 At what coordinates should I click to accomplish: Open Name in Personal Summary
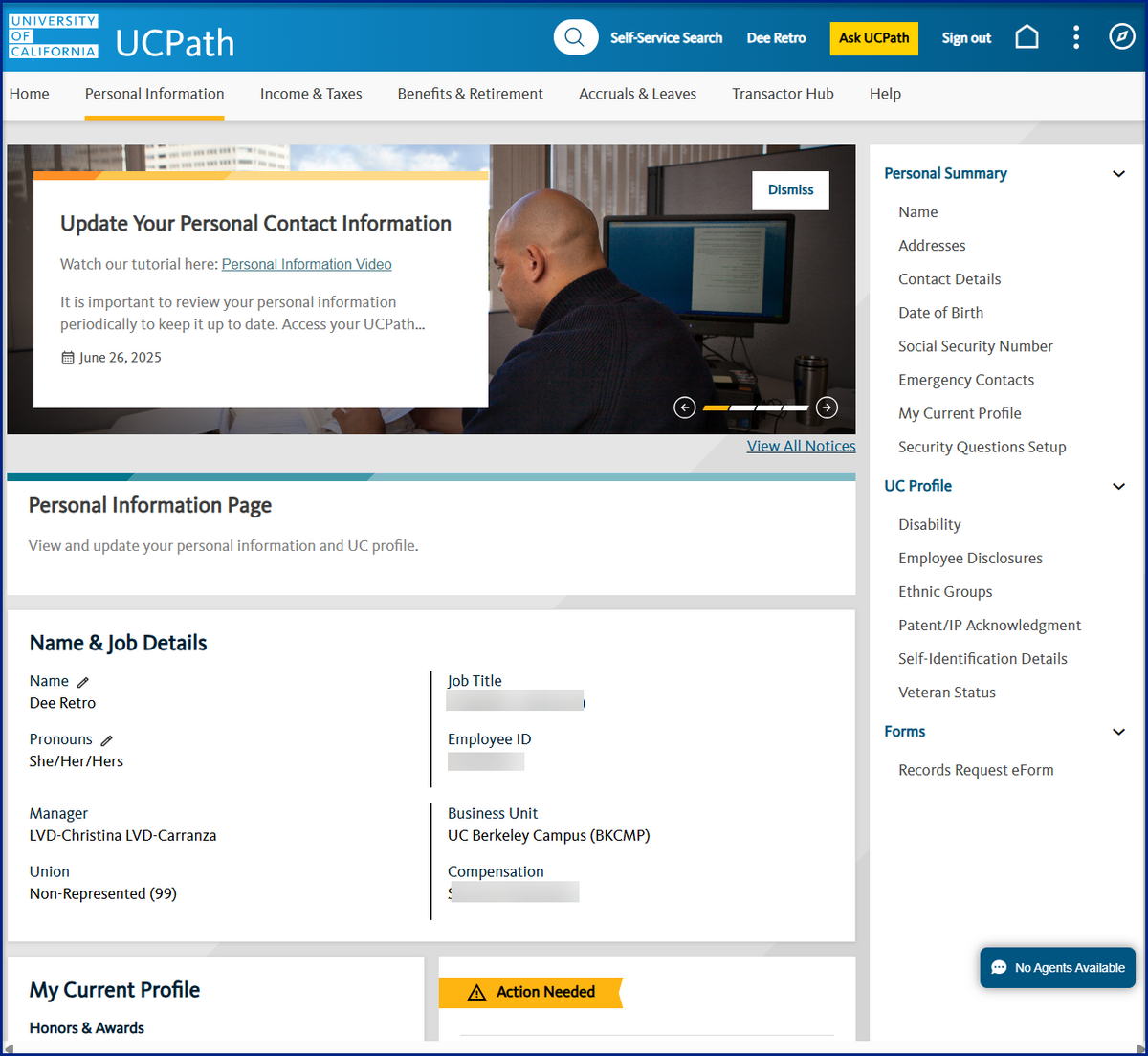click(x=918, y=212)
